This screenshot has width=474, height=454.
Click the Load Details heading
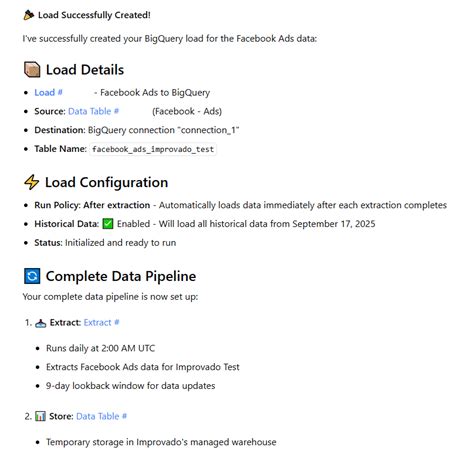pos(85,70)
